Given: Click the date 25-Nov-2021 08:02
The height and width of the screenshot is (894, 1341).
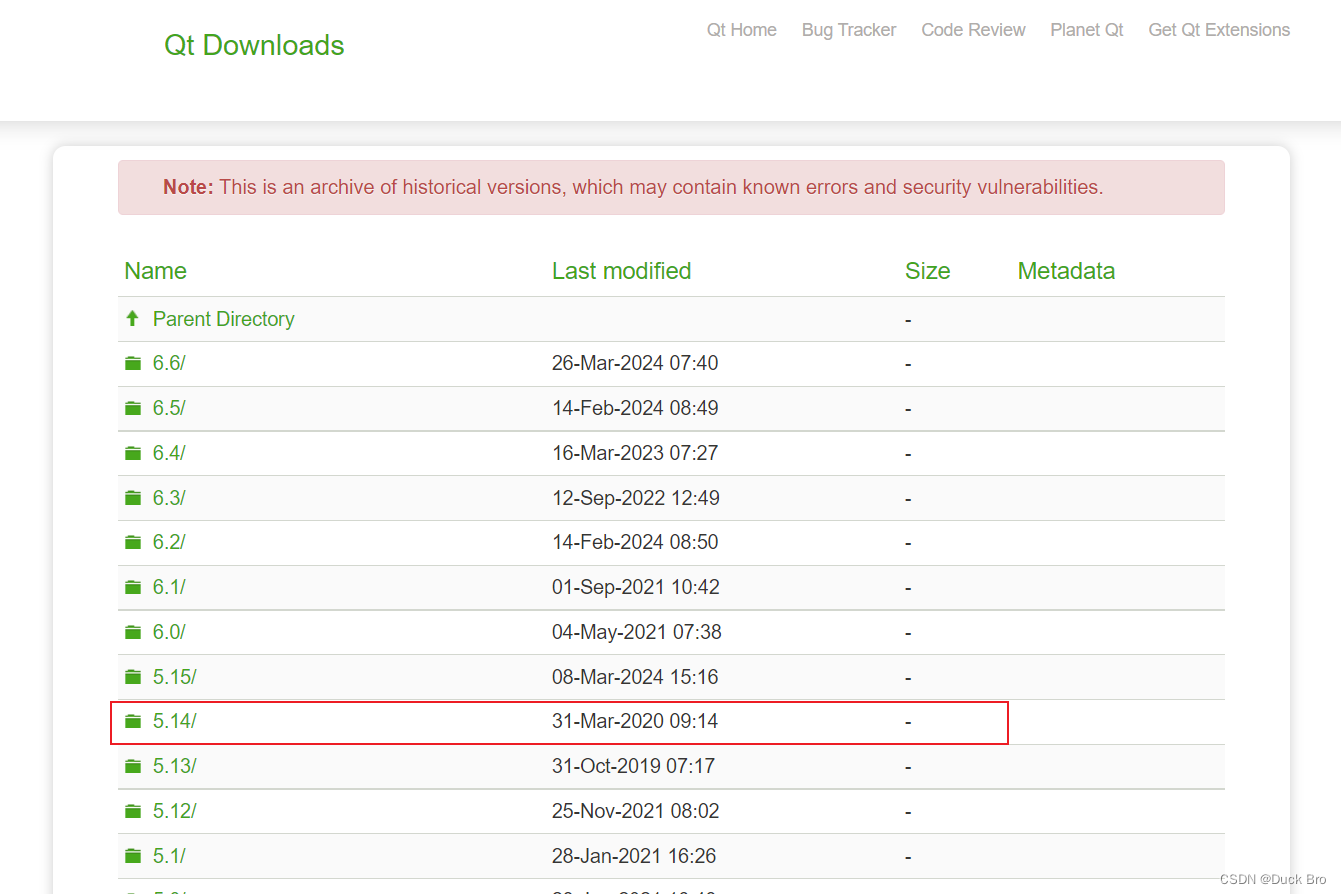Looking at the screenshot, I should pyautogui.click(x=636, y=811).
